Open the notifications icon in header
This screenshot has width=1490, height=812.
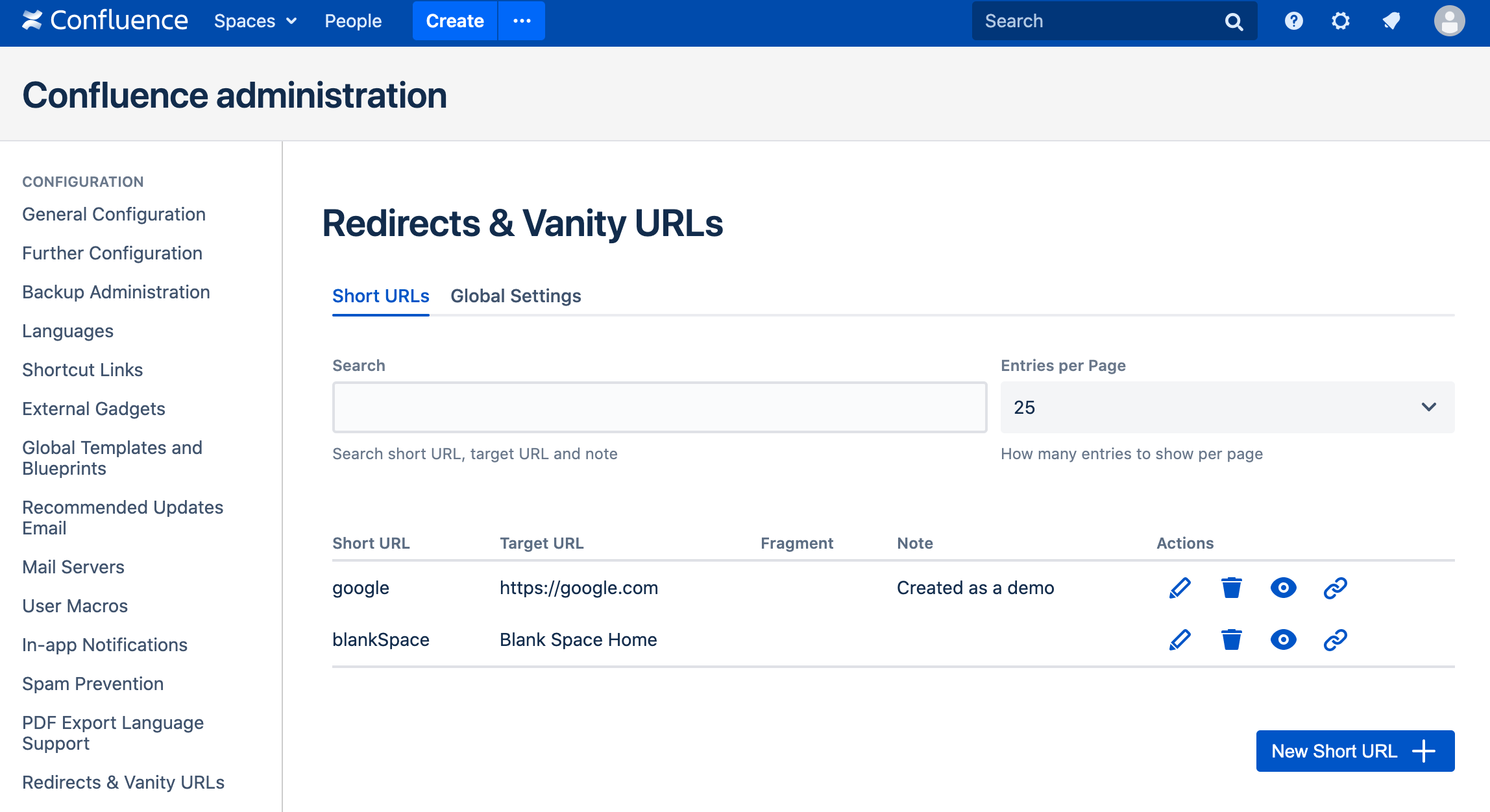pyautogui.click(x=1391, y=21)
